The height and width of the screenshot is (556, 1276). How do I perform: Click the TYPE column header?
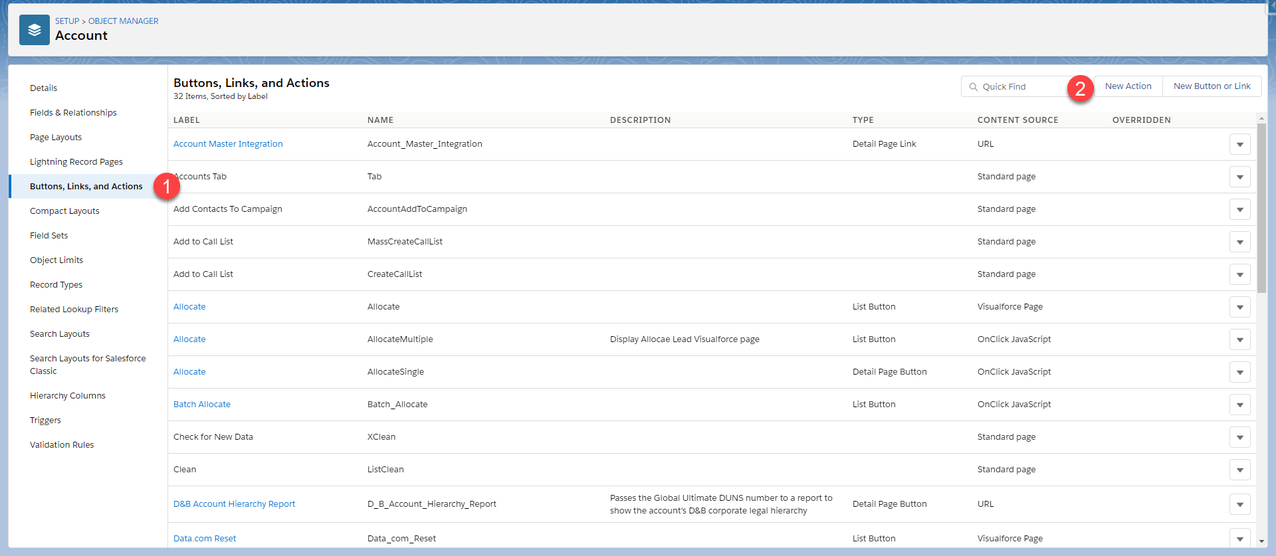coord(863,120)
